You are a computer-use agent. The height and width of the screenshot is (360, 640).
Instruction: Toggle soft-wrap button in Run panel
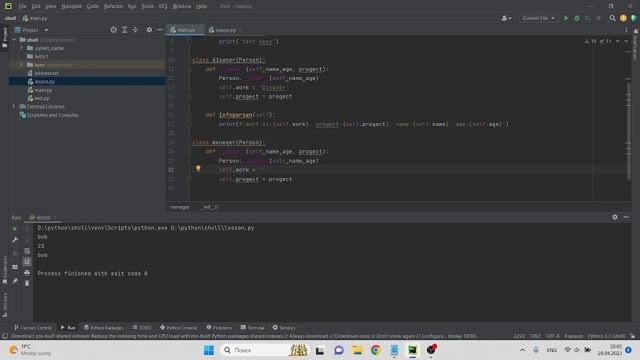click(x=27, y=251)
